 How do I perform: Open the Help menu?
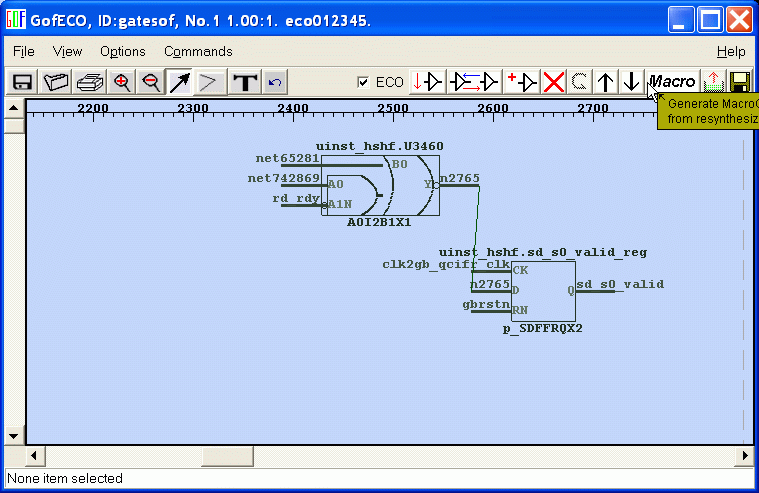pos(730,51)
